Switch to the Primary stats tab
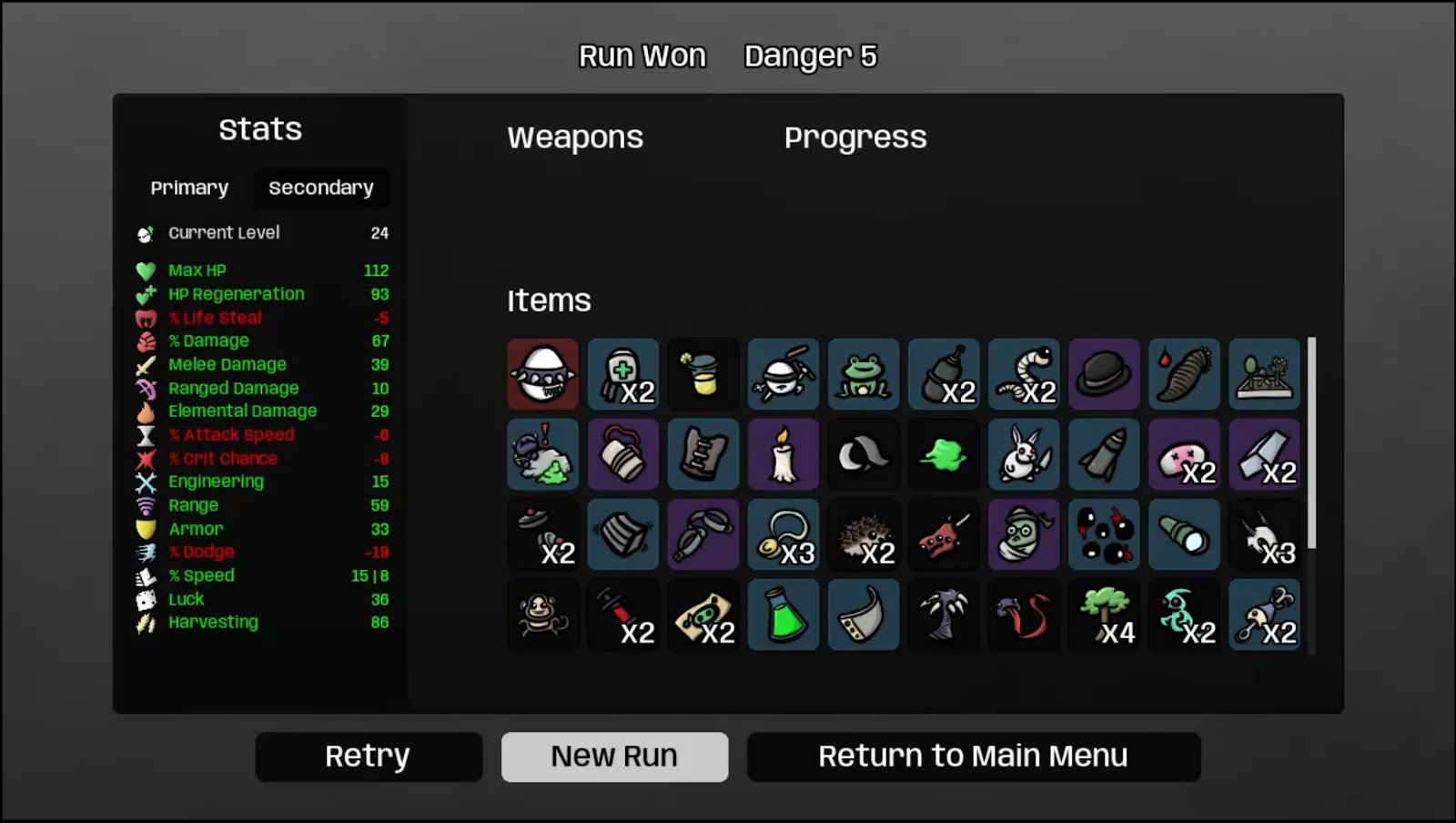Image resolution: width=1456 pixels, height=823 pixels. coord(189,188)
